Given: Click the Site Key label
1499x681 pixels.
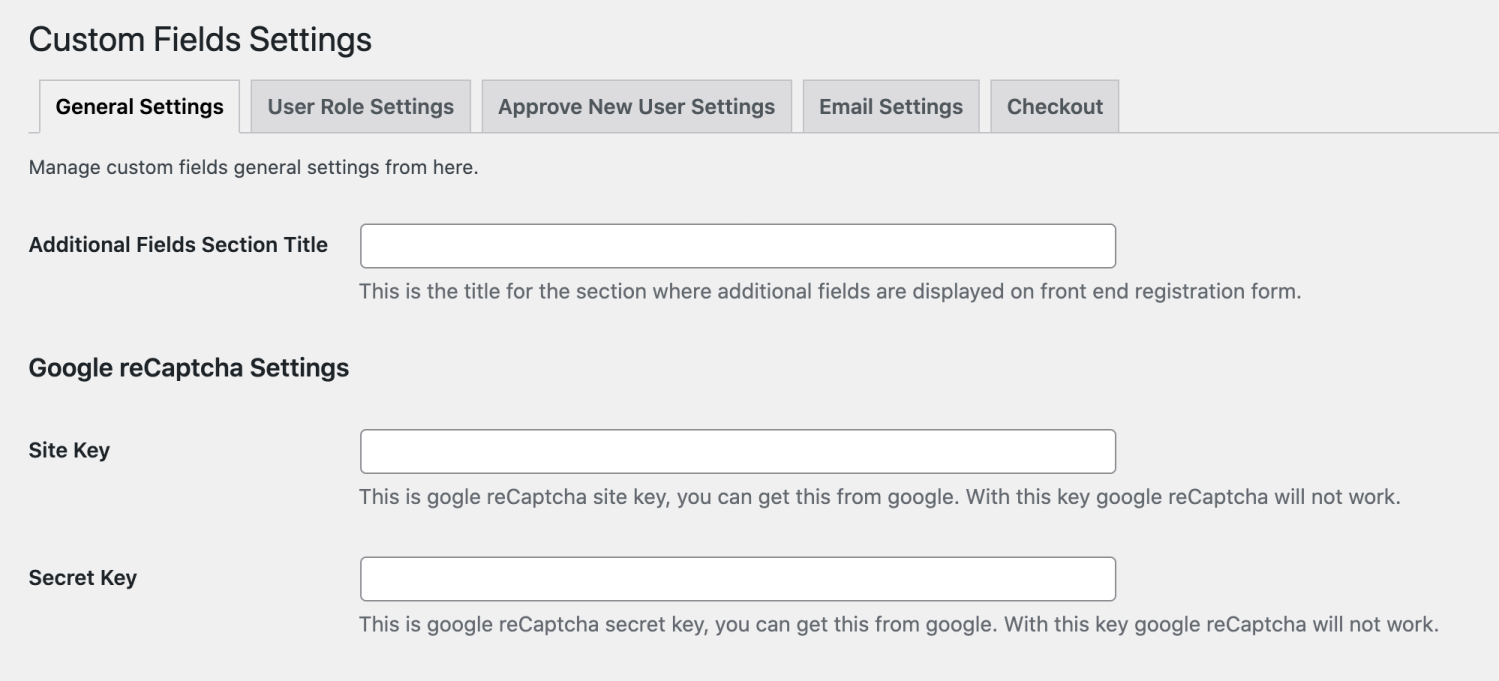Looking at the screenshot, I should [69, 450].
